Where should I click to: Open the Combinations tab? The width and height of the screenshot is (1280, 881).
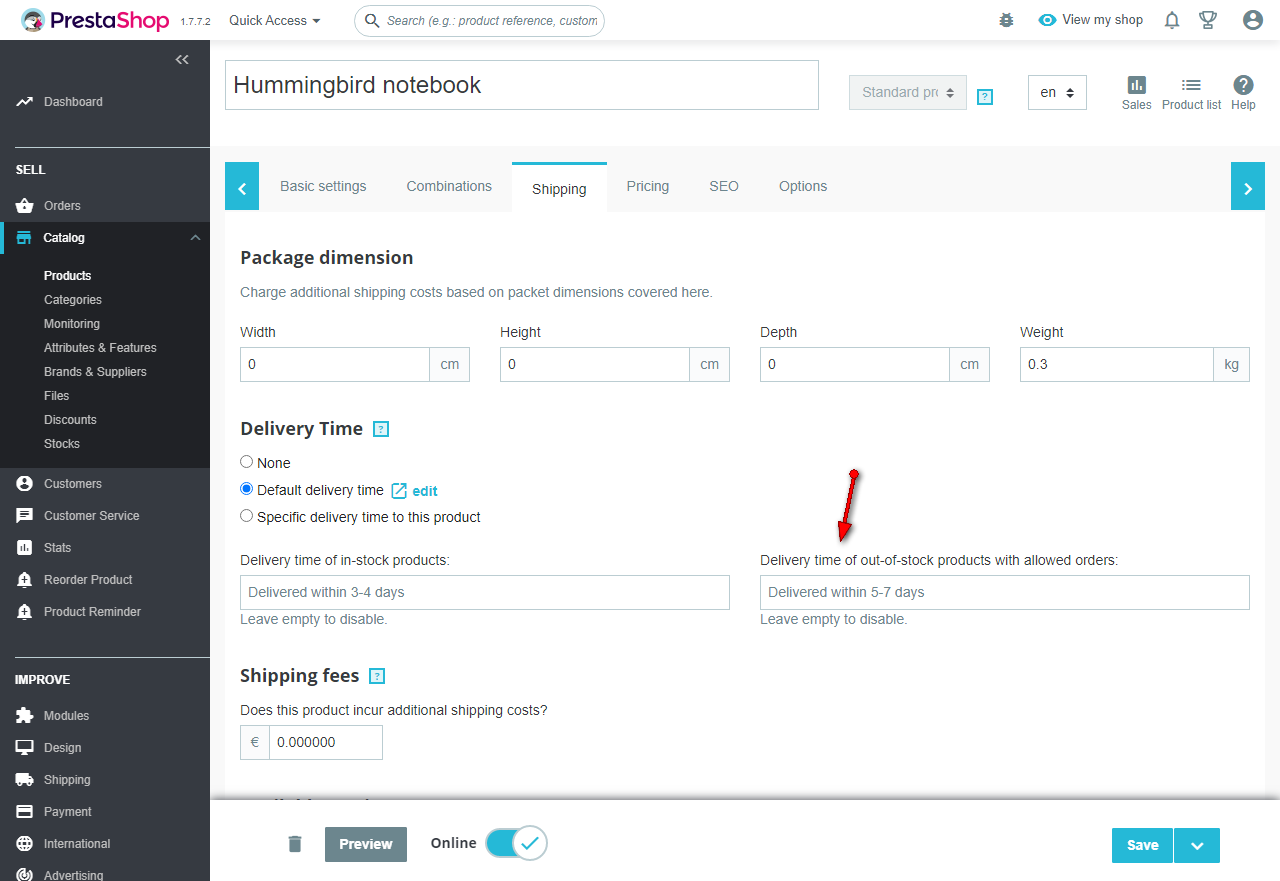(449, 186)
